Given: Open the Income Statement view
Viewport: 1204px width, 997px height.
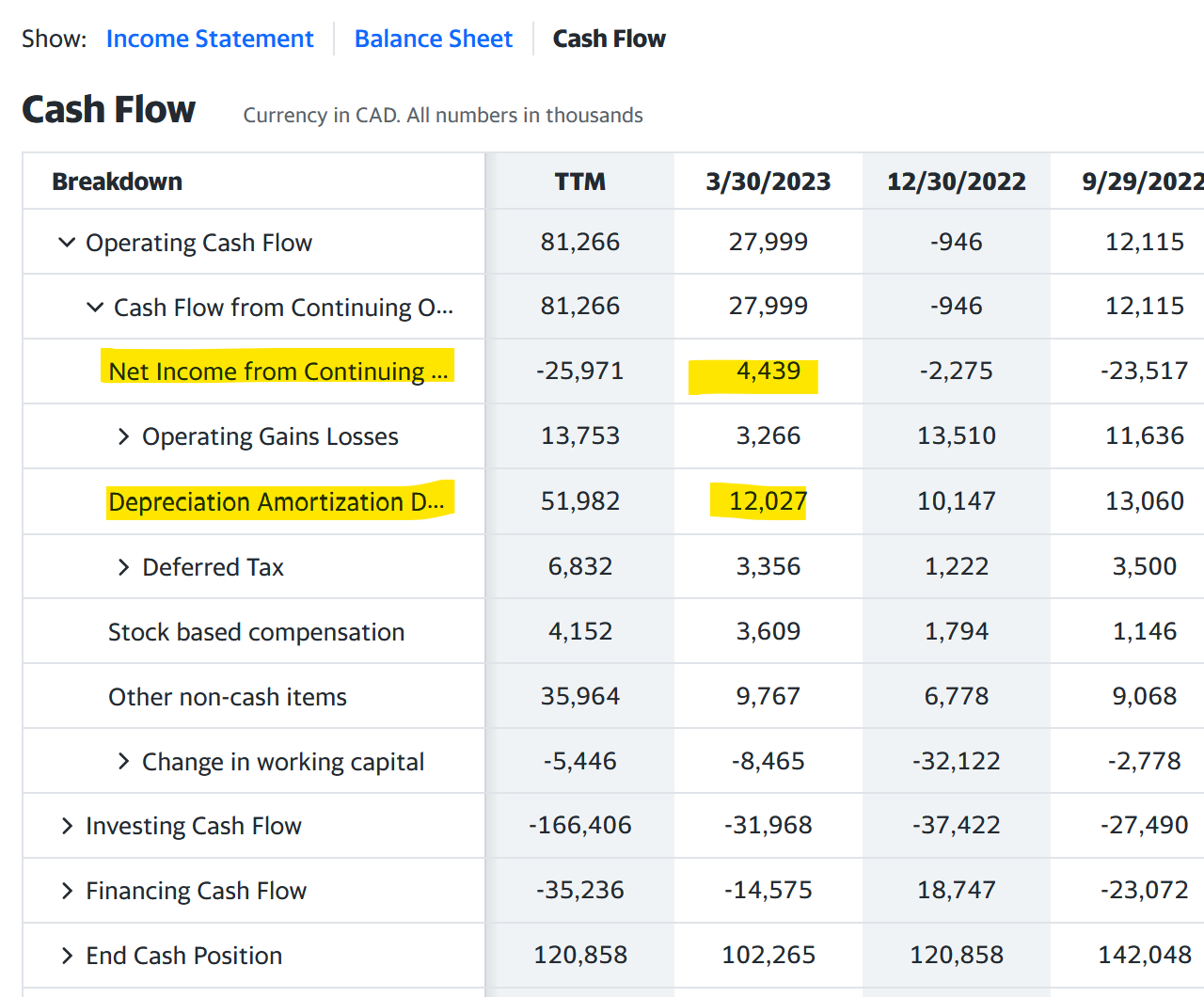Looking at the screenshot, I should pyautogui.click(x=210, y=39).
